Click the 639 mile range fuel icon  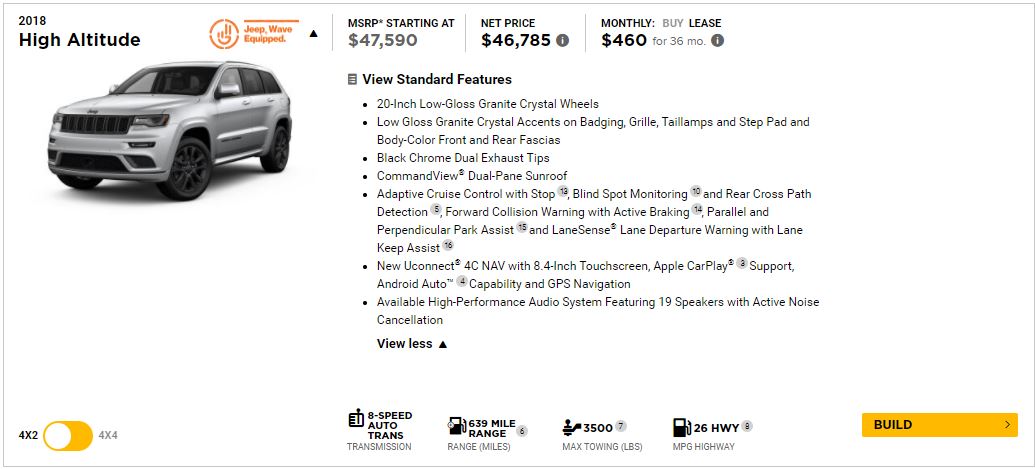click(457, 427)
